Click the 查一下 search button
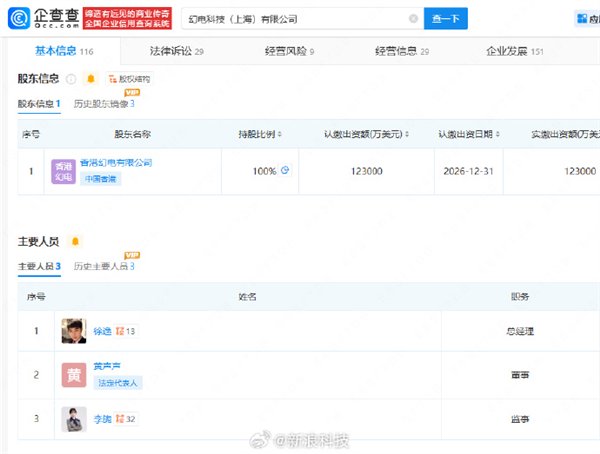Screen dimensions: 600x454 tap(445, 18)
